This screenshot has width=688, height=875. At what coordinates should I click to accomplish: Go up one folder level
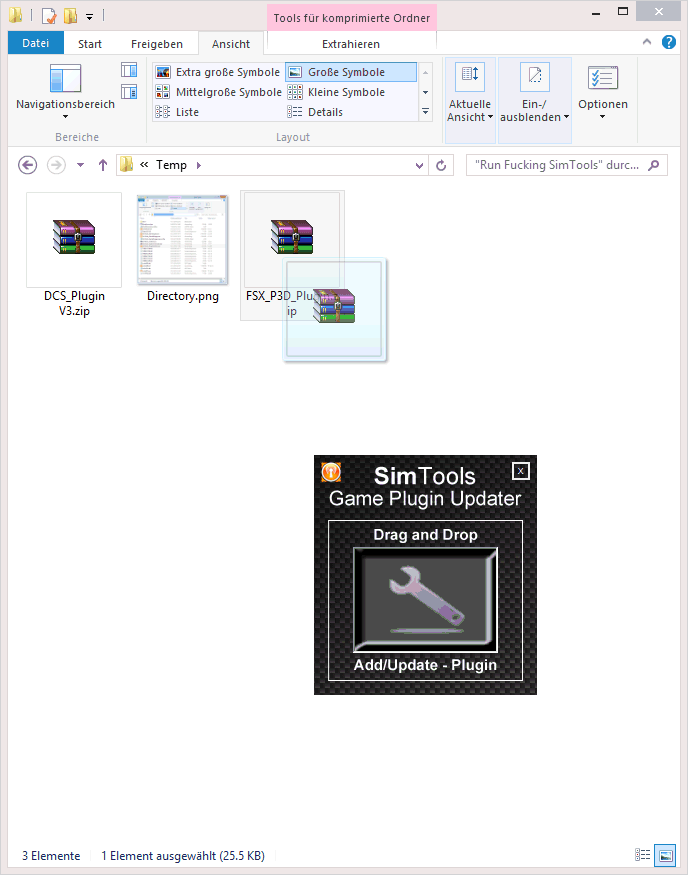click(x=103, y=165)
